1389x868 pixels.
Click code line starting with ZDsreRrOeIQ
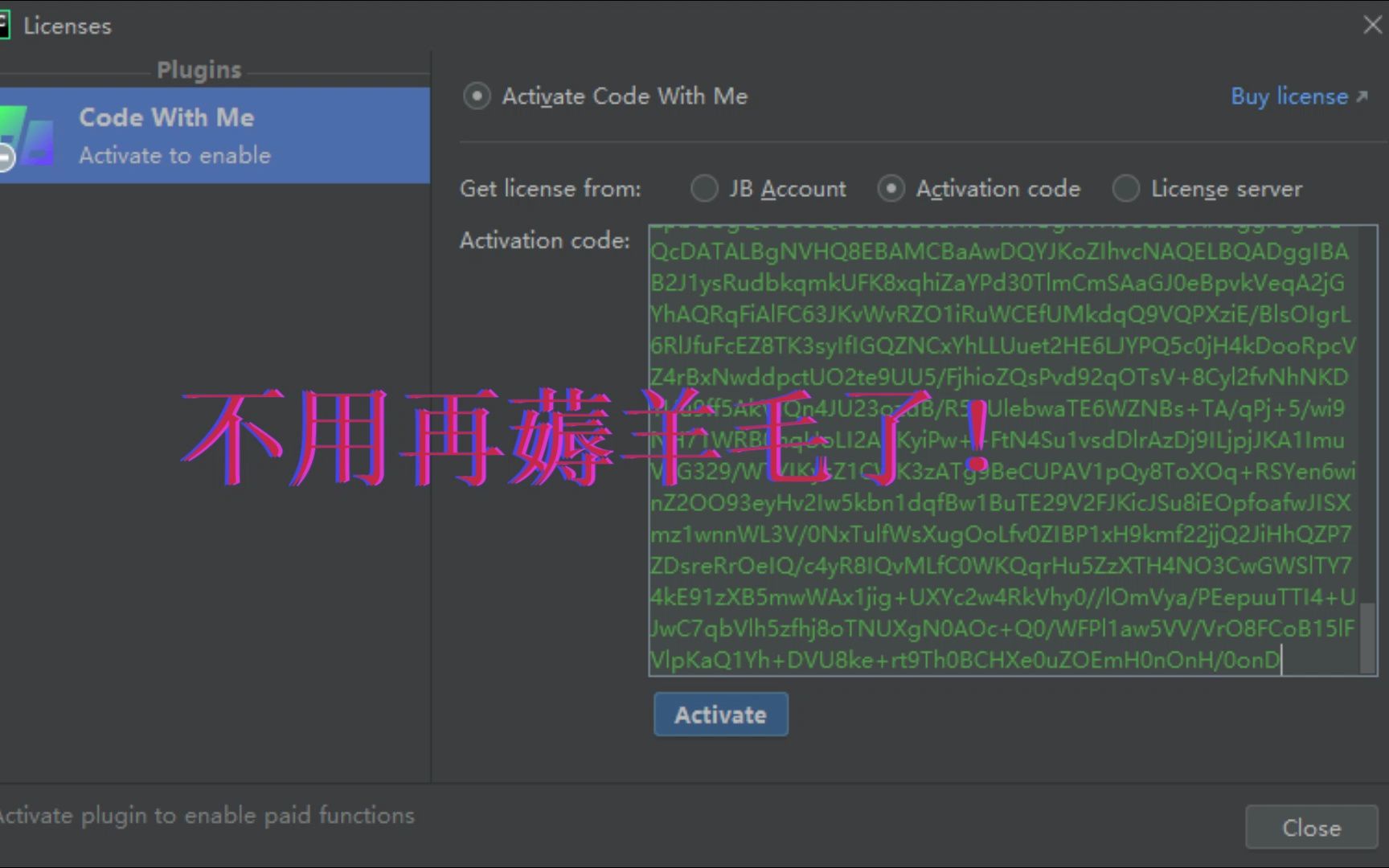click(1001, 566)
